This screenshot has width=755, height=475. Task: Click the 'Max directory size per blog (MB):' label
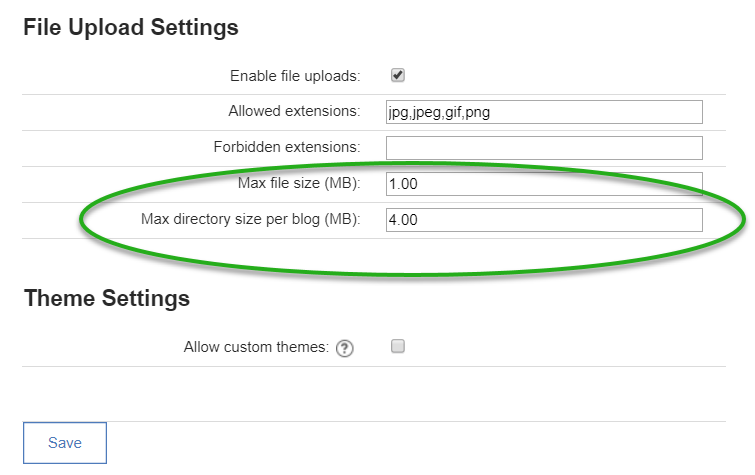[251, 219]
